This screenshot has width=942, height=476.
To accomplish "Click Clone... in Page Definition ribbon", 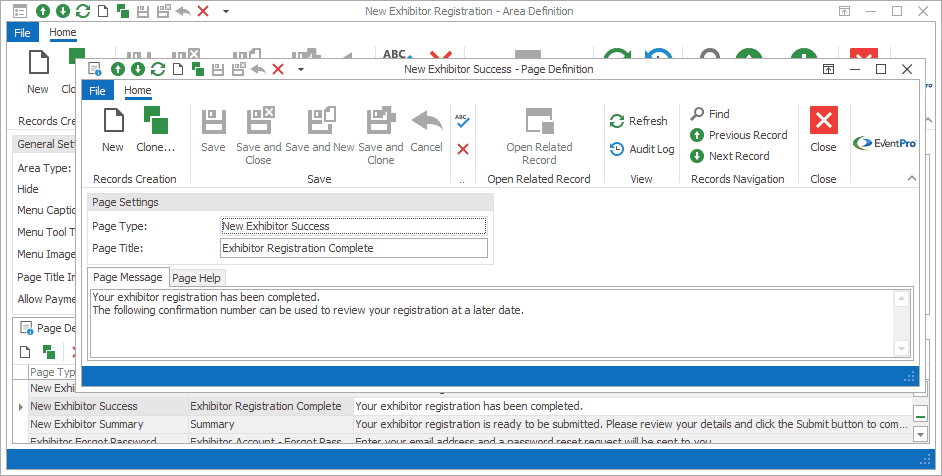I will click(x=156, y=130).
